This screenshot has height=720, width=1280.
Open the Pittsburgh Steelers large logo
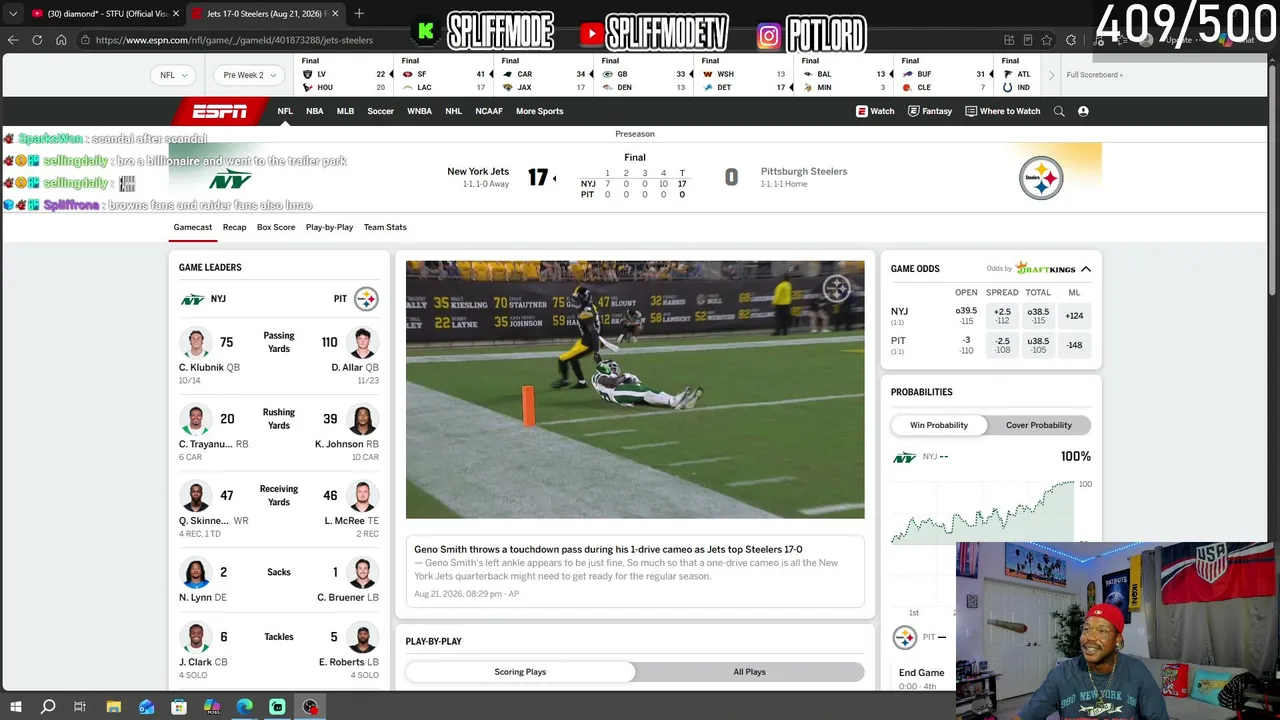(1041, 178)
